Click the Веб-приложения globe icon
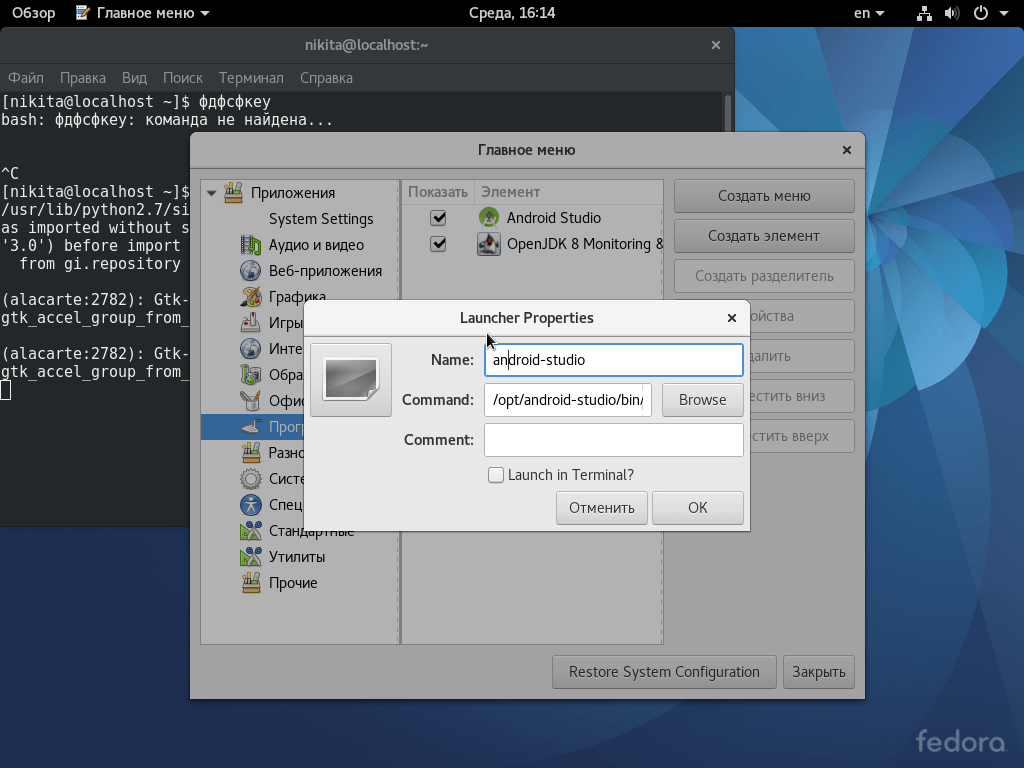This screenshot has width=1024, height=768. pos(250,270)
